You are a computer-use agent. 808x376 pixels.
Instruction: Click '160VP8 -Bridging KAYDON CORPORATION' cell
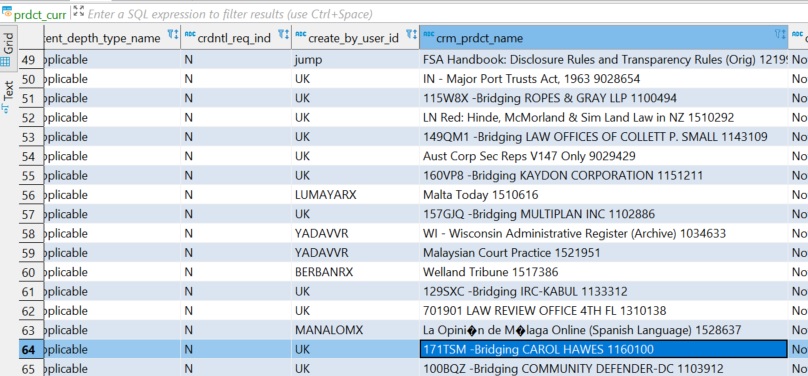603,176
